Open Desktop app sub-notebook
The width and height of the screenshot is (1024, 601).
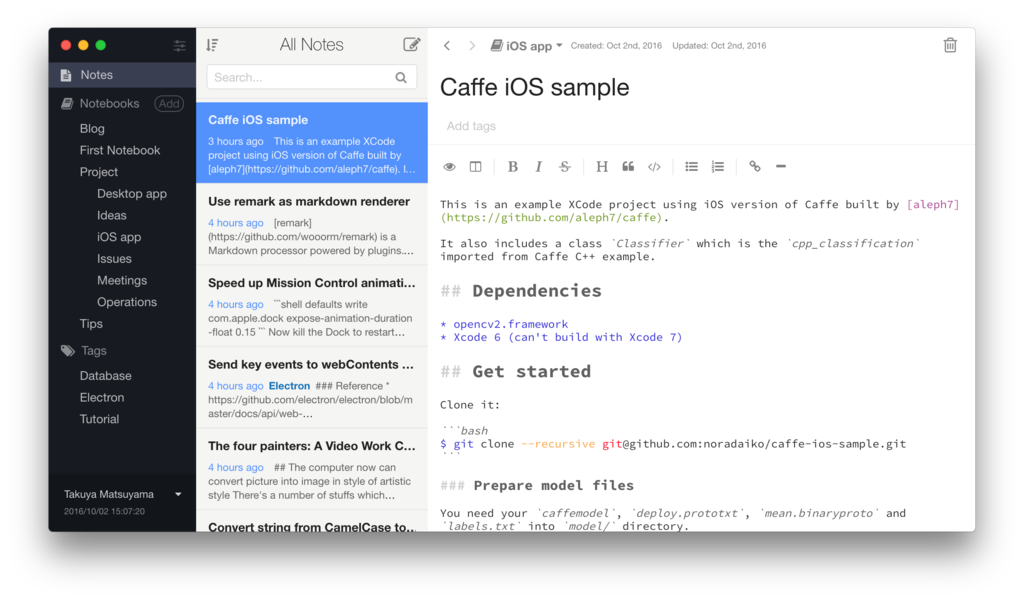(132, 193)
